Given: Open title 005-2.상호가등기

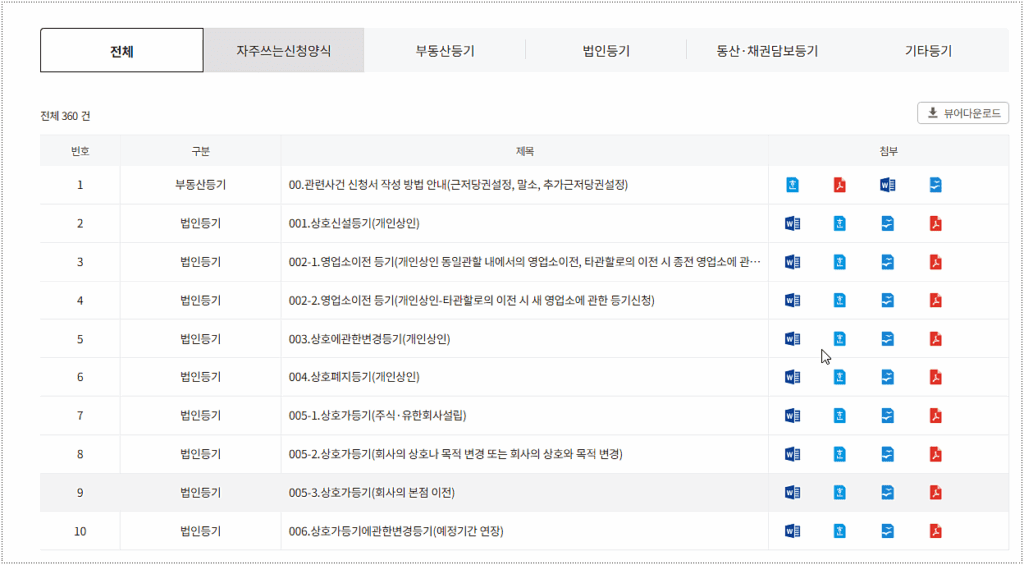Looking at the screenshot, I should click(x=455, y=454).
